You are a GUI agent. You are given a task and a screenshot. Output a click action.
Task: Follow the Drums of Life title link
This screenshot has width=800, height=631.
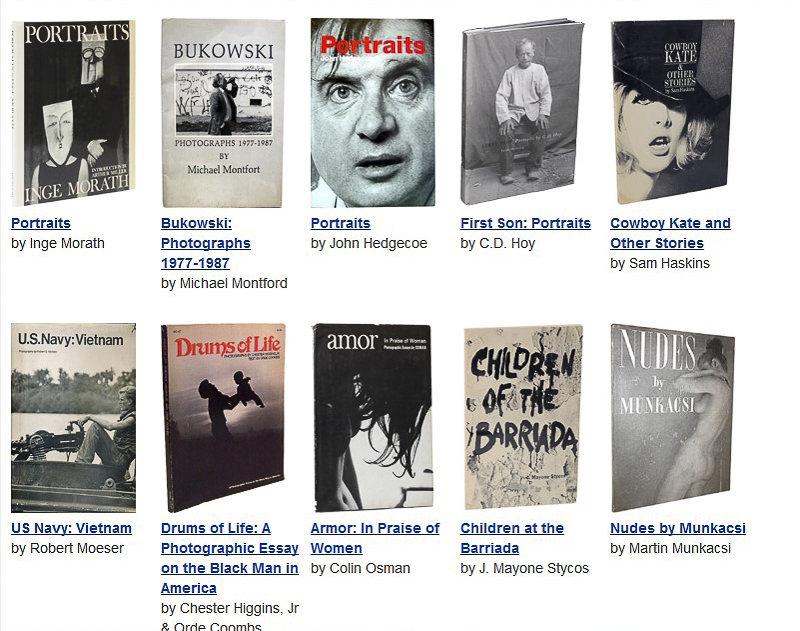coord(230,558)
